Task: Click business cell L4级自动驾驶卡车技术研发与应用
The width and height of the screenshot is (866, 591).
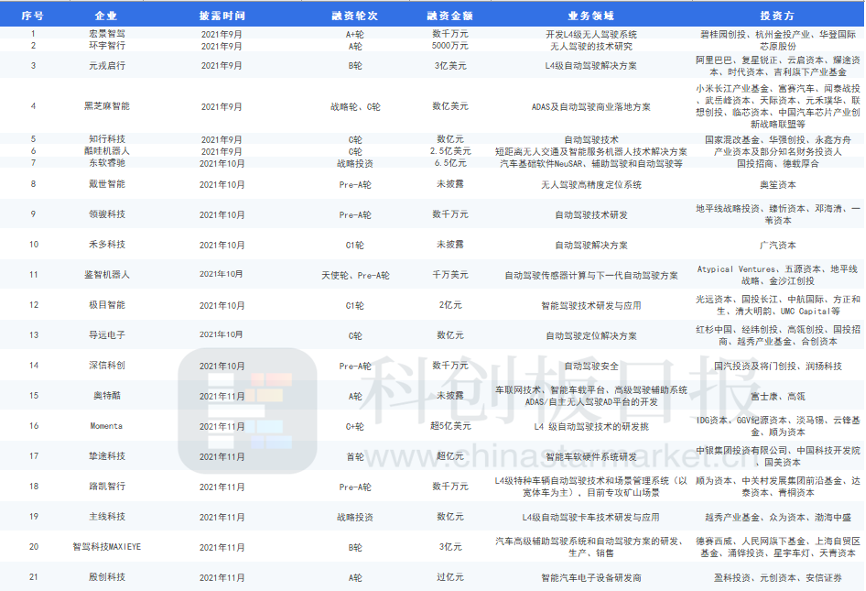Action: click(x=591, y=517)
